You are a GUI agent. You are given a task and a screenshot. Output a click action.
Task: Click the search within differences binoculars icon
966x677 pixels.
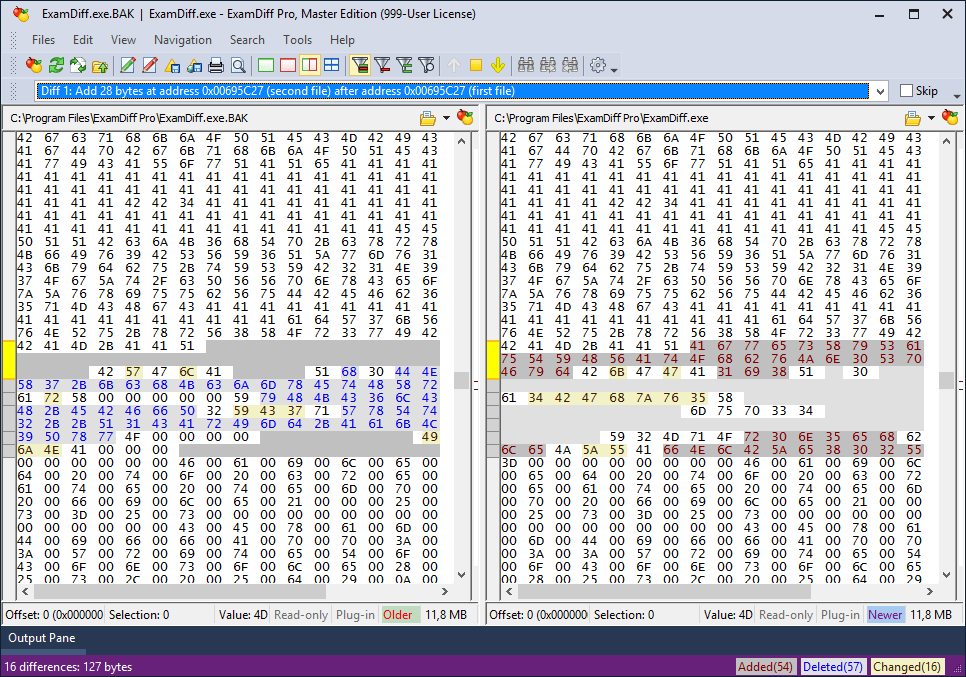pos(527,65)
